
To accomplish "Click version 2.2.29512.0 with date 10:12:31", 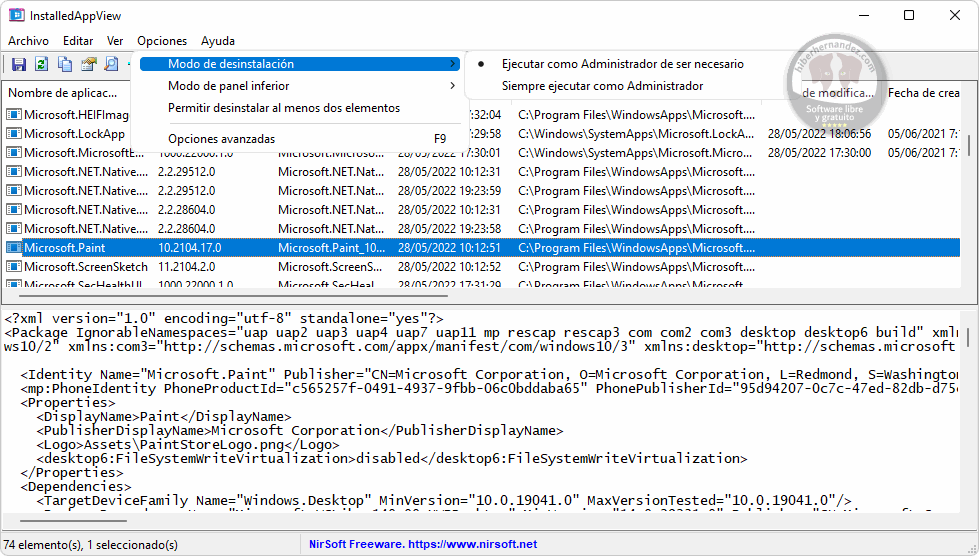I will pyautogui.click(x=187, y=172).
